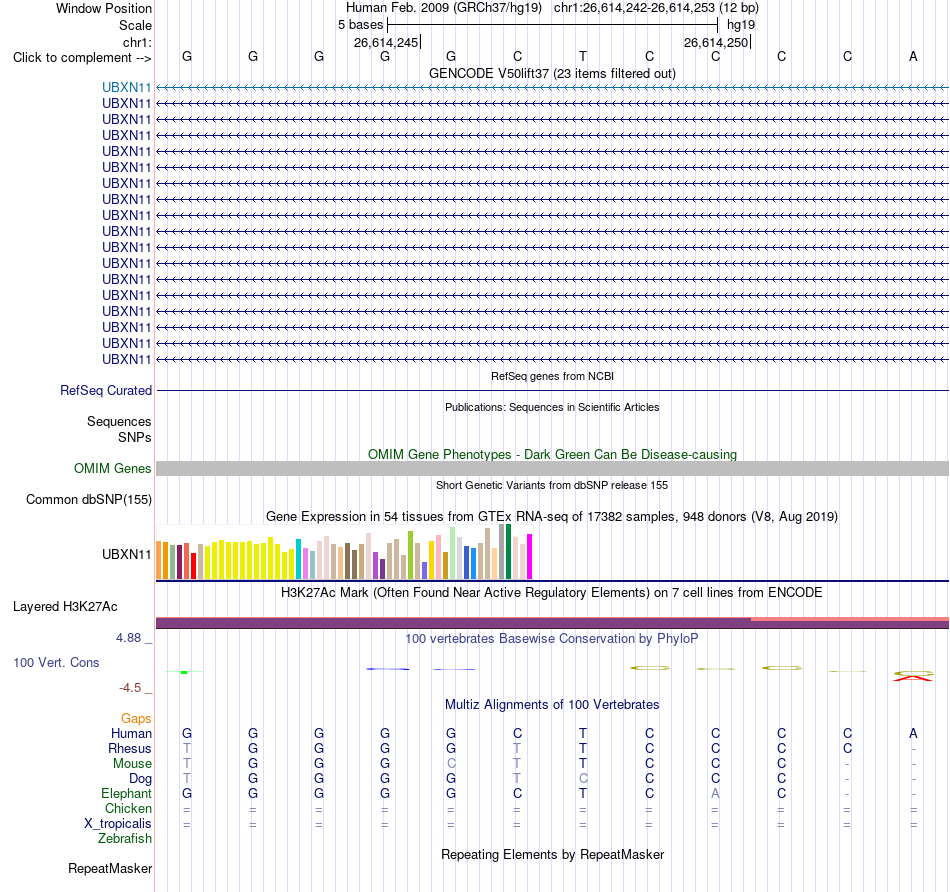Click the 'T' base in the complement sequence row
The height and width of the screenshot is (892, 950).
pyautogui.click(x=583, y=56)
